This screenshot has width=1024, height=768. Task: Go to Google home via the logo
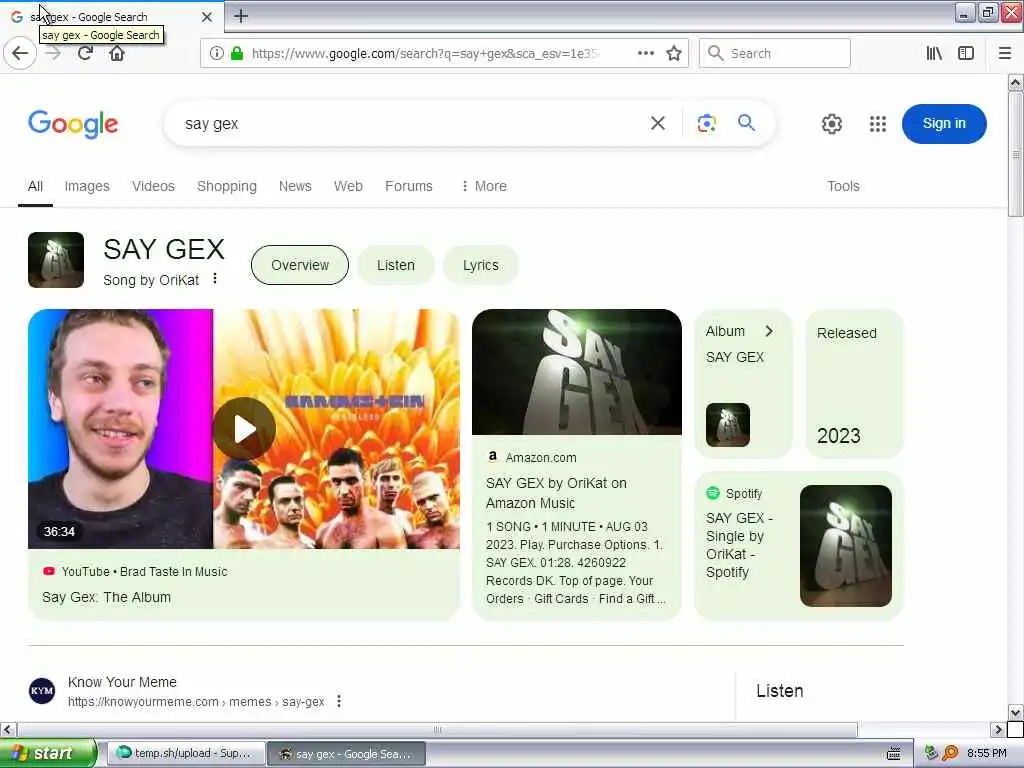coord(73,123)
